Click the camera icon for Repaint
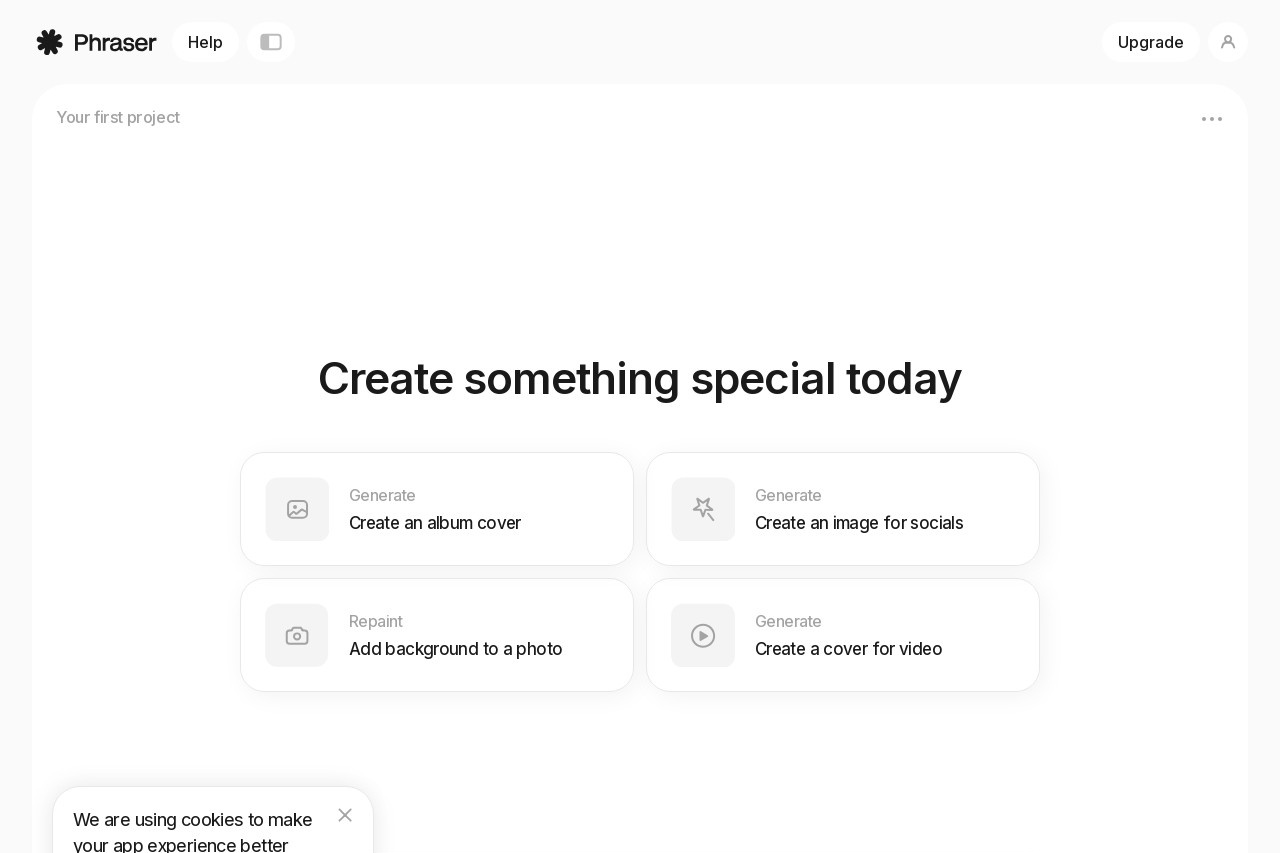The width and height of the screenshot is (1280, 853). pyautogui.click(x=297, y=635)
